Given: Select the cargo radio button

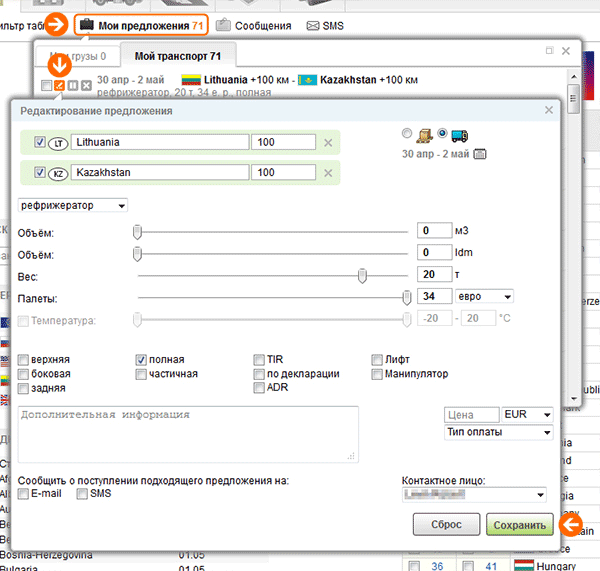Looking at the screenshot, I should 406,135.
